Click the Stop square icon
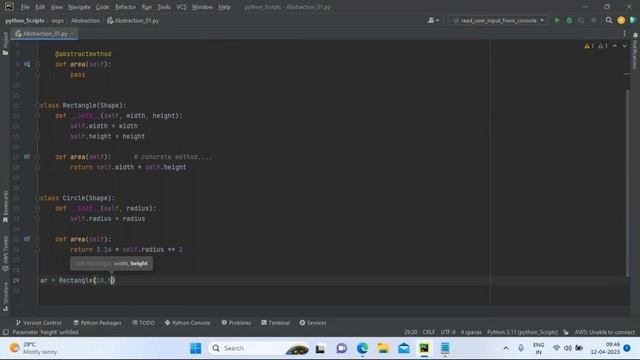The width and height of the screenshot is (640, 360). 593,20
